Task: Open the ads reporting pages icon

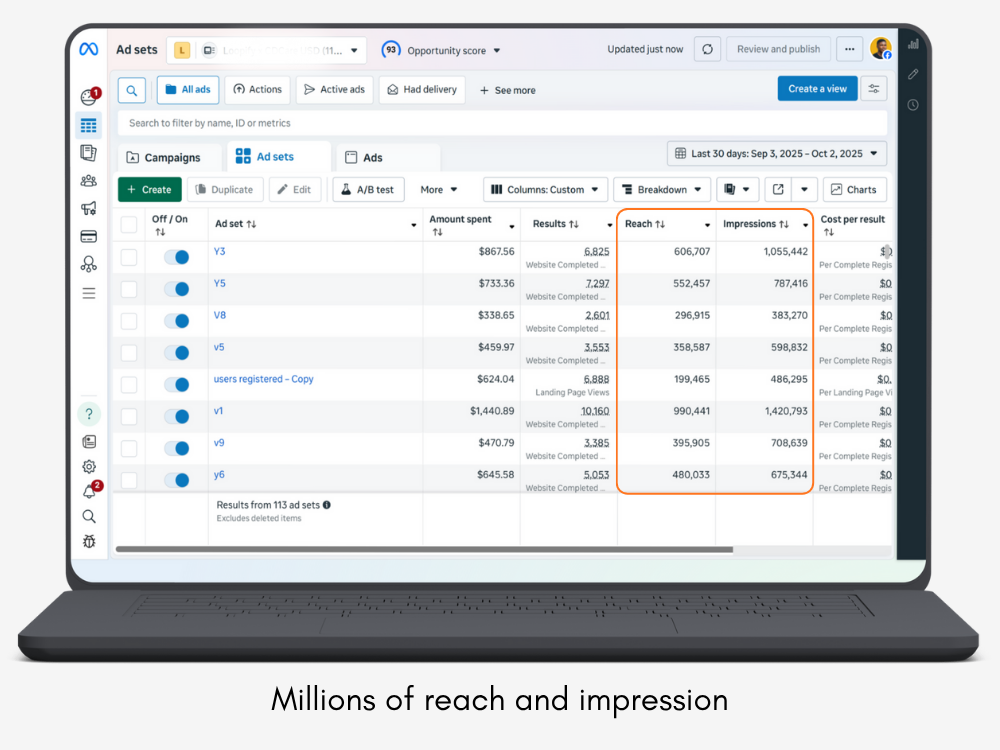Action: (89, 153)
